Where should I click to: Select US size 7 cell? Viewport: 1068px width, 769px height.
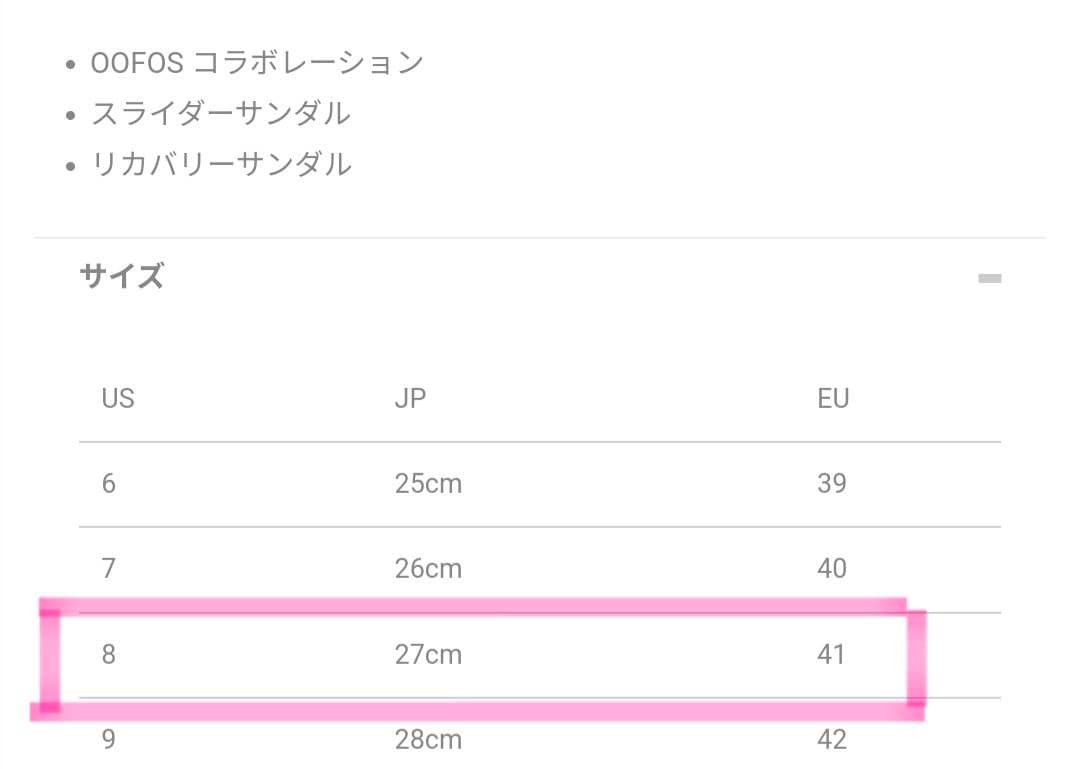[x=108, y=569]
